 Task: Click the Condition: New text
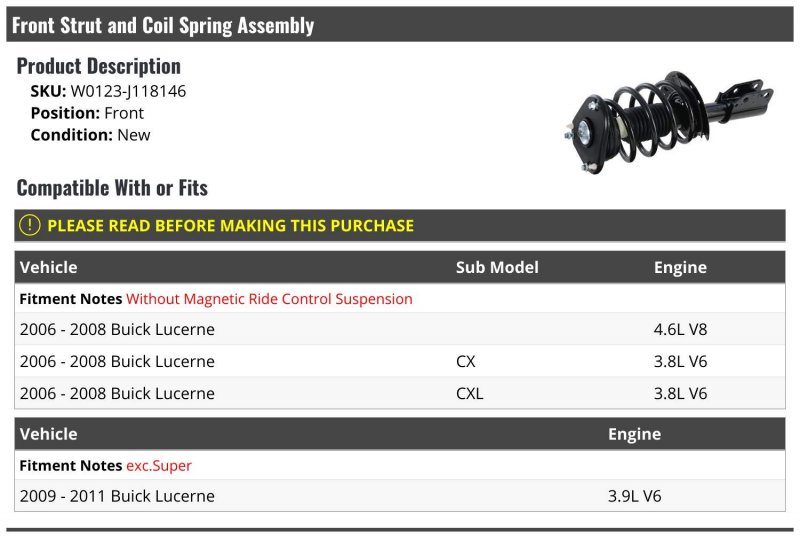[x=90, y=135]
